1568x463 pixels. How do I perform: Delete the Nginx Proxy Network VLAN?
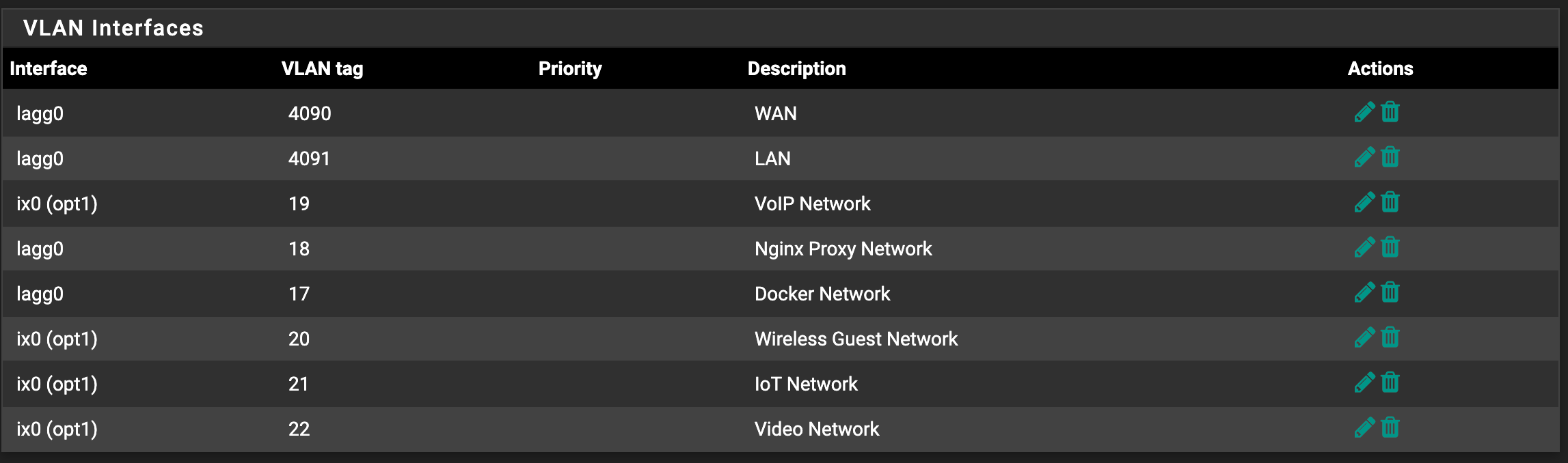(x=1390, y=247)
